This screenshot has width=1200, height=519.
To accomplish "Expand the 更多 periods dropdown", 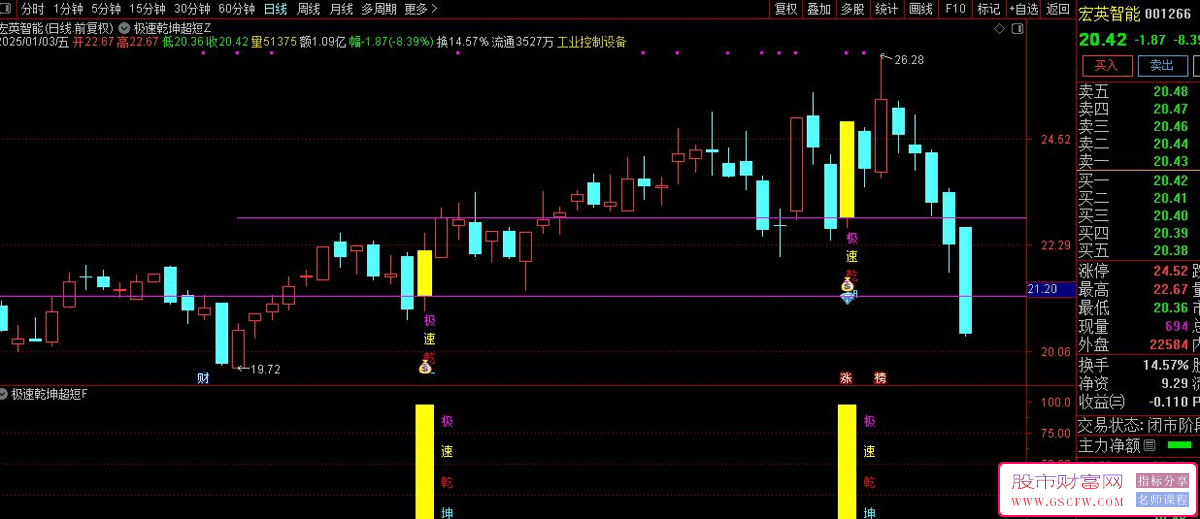I will click(x=421, y=9).
